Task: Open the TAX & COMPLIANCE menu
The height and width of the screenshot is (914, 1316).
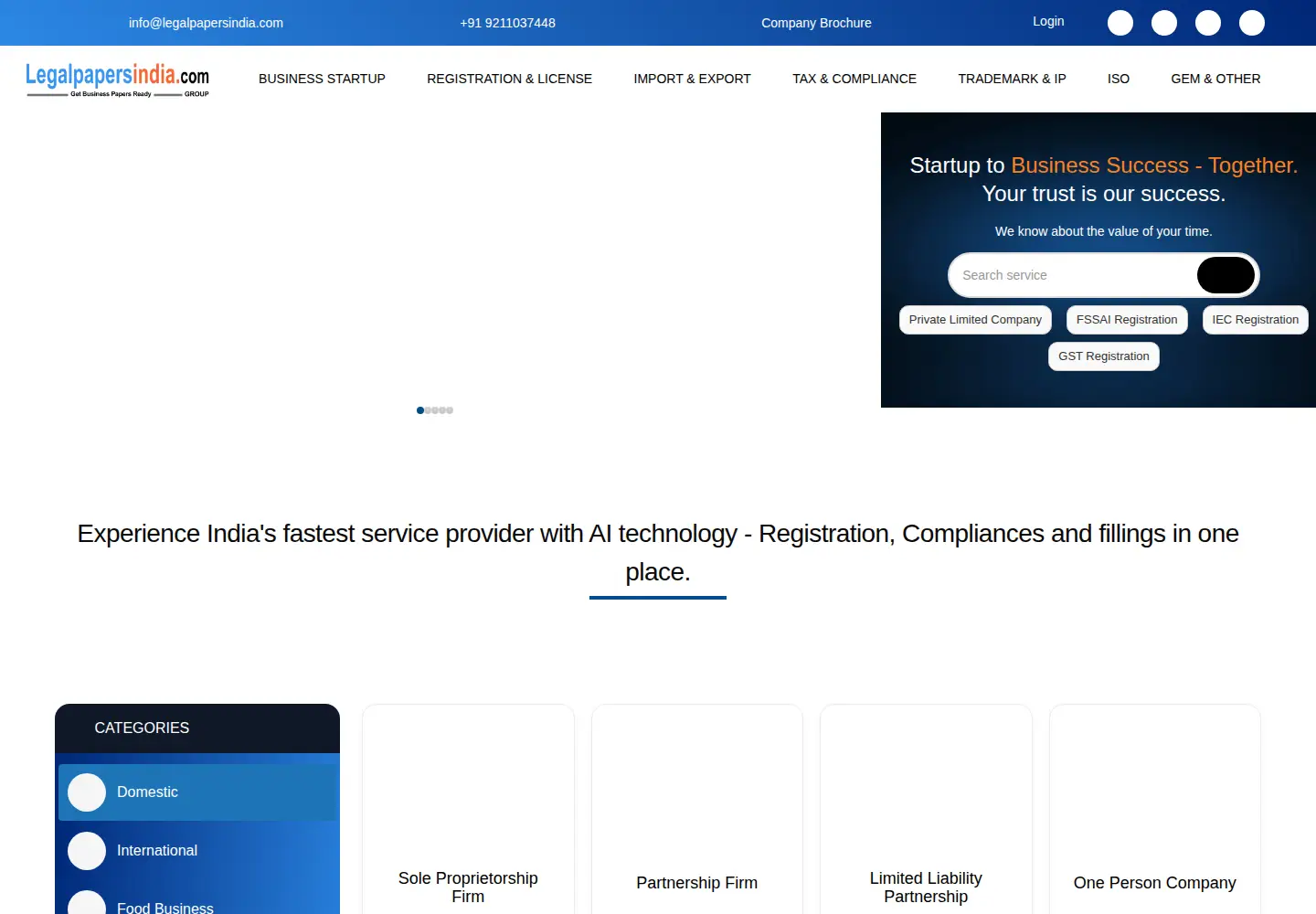Action: (x=854, y=79)
